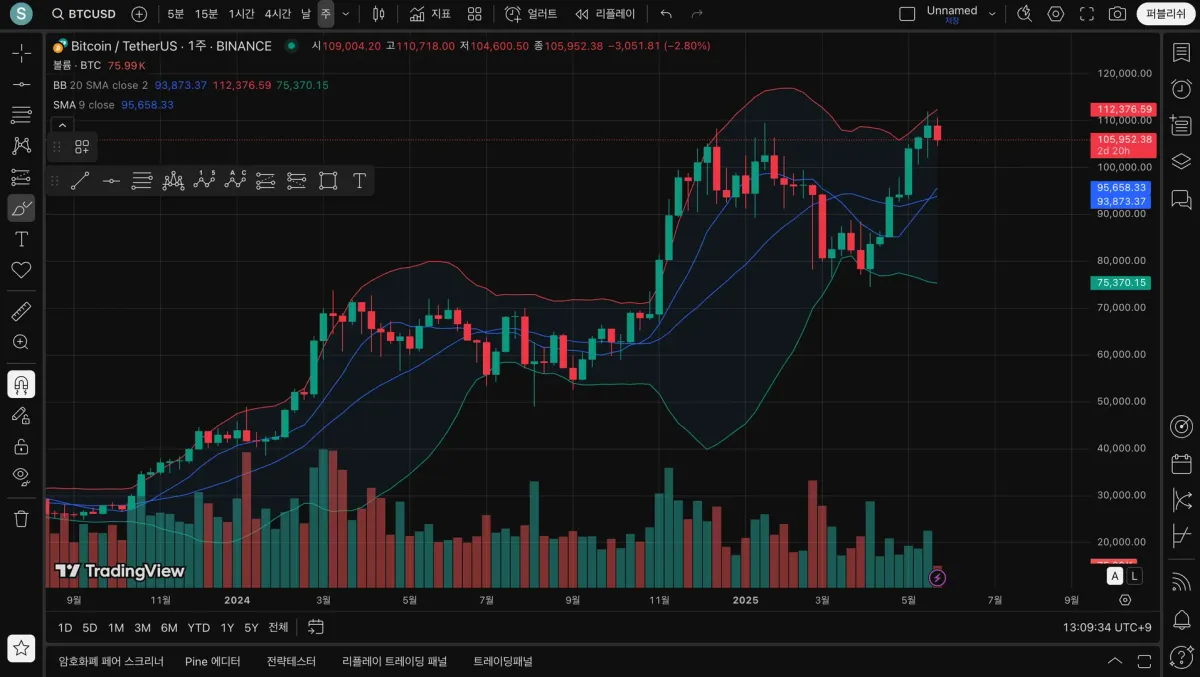Take a chart snapshot with the camera icon
Image resolution: width=1200 pixels, height=677 pixels.
click(1117, 14)
